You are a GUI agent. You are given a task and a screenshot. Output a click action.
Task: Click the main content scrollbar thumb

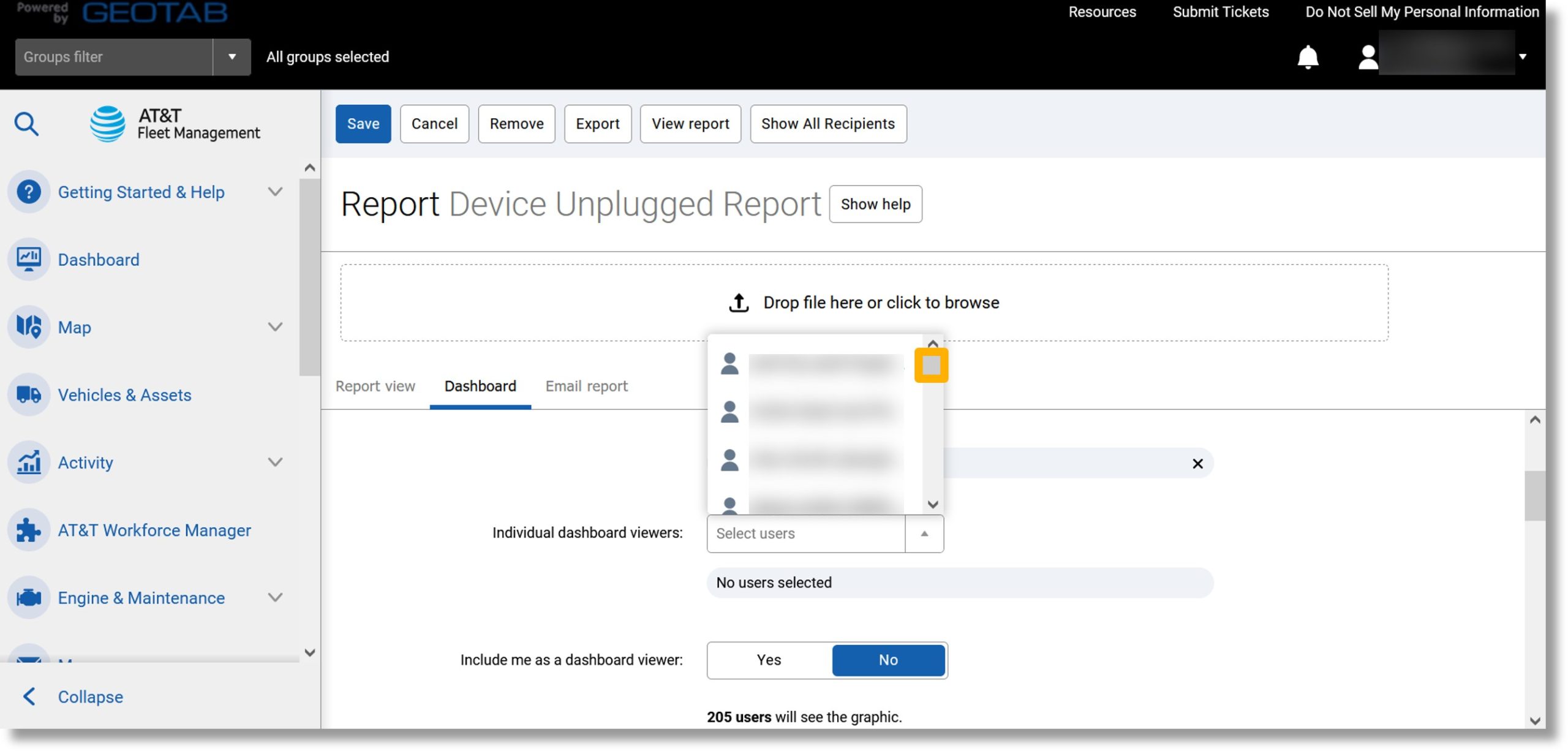1534,496
